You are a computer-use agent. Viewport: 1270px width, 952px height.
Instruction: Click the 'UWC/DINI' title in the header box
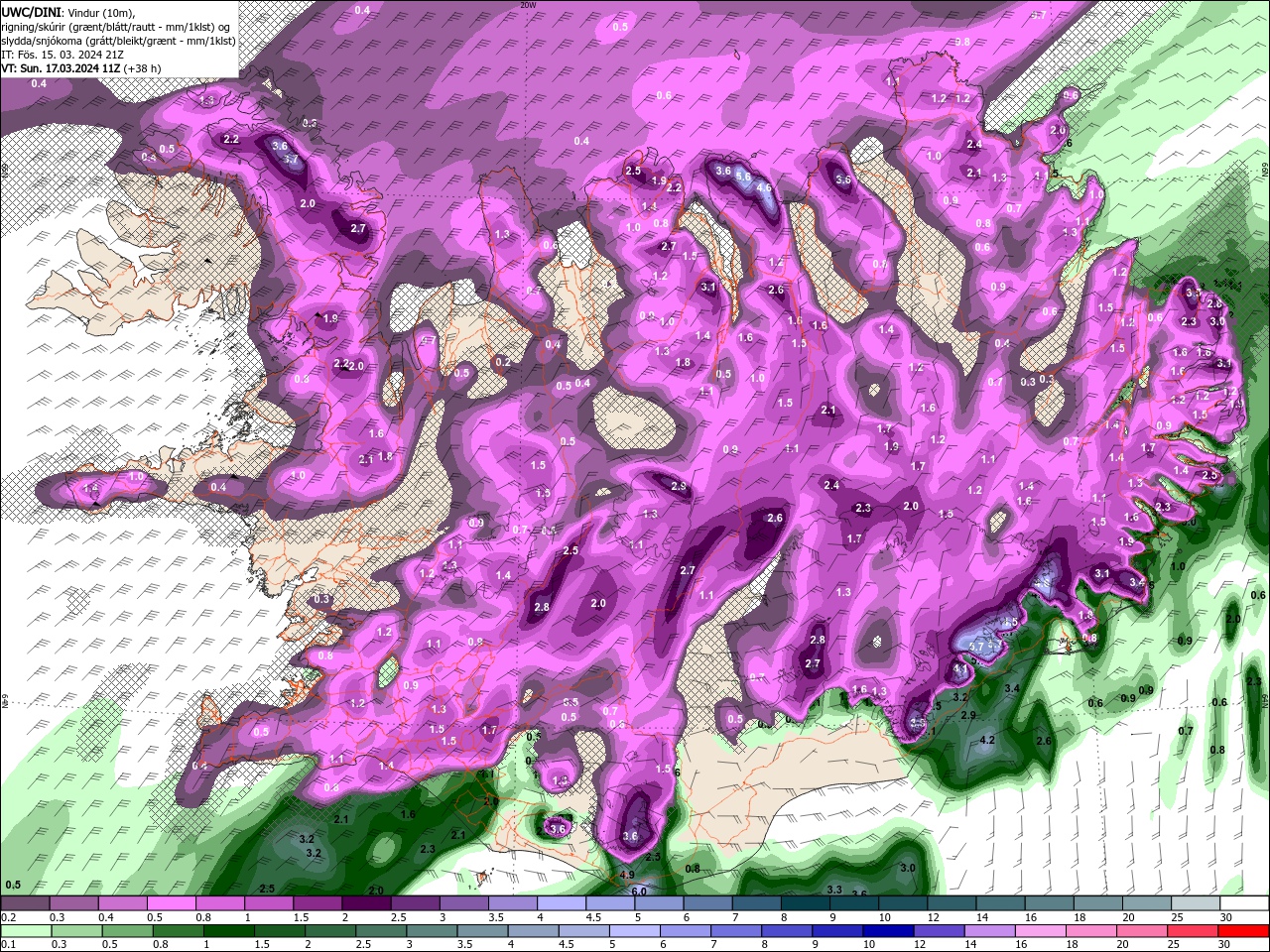point(30,12)
